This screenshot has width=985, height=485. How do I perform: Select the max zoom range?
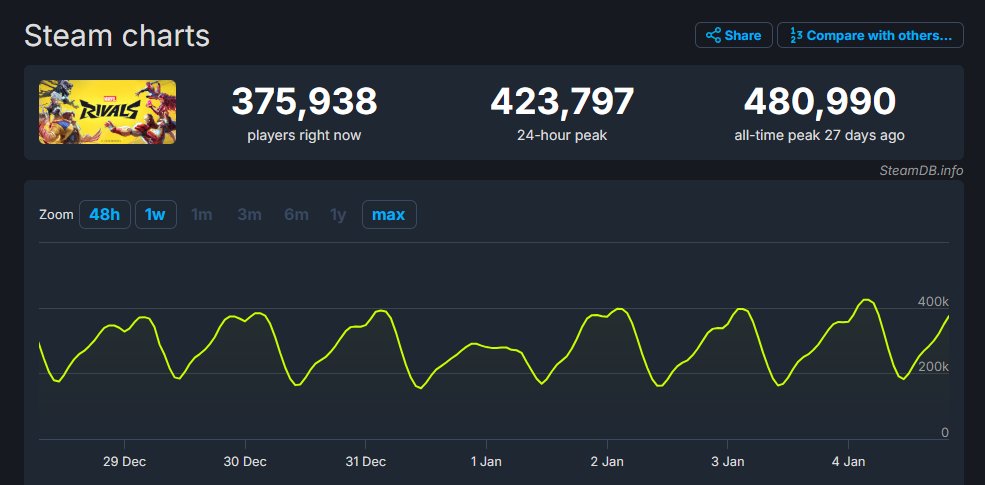(x=389, y=215)
